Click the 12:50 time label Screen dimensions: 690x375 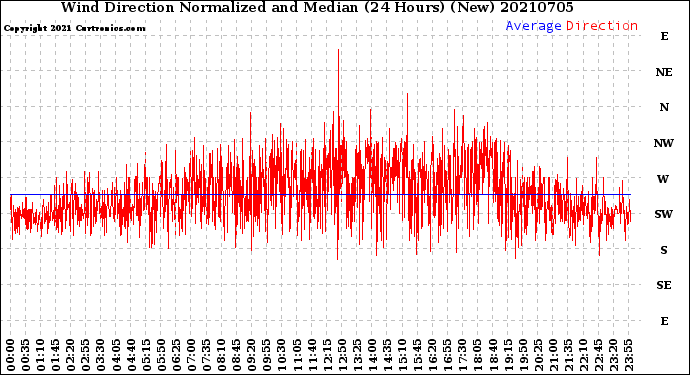pos(342,355)
